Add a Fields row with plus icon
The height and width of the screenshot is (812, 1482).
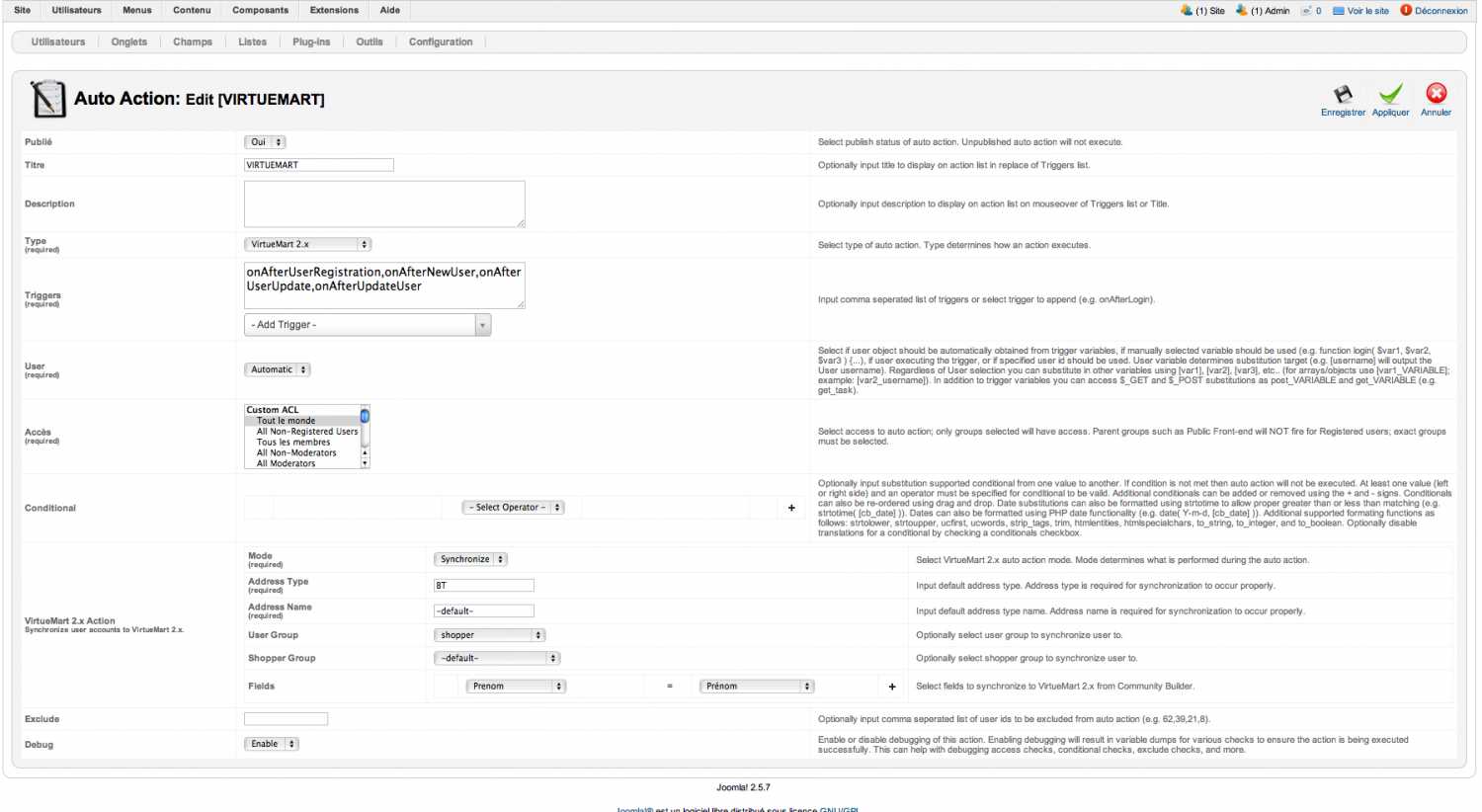tap(892, 687)
